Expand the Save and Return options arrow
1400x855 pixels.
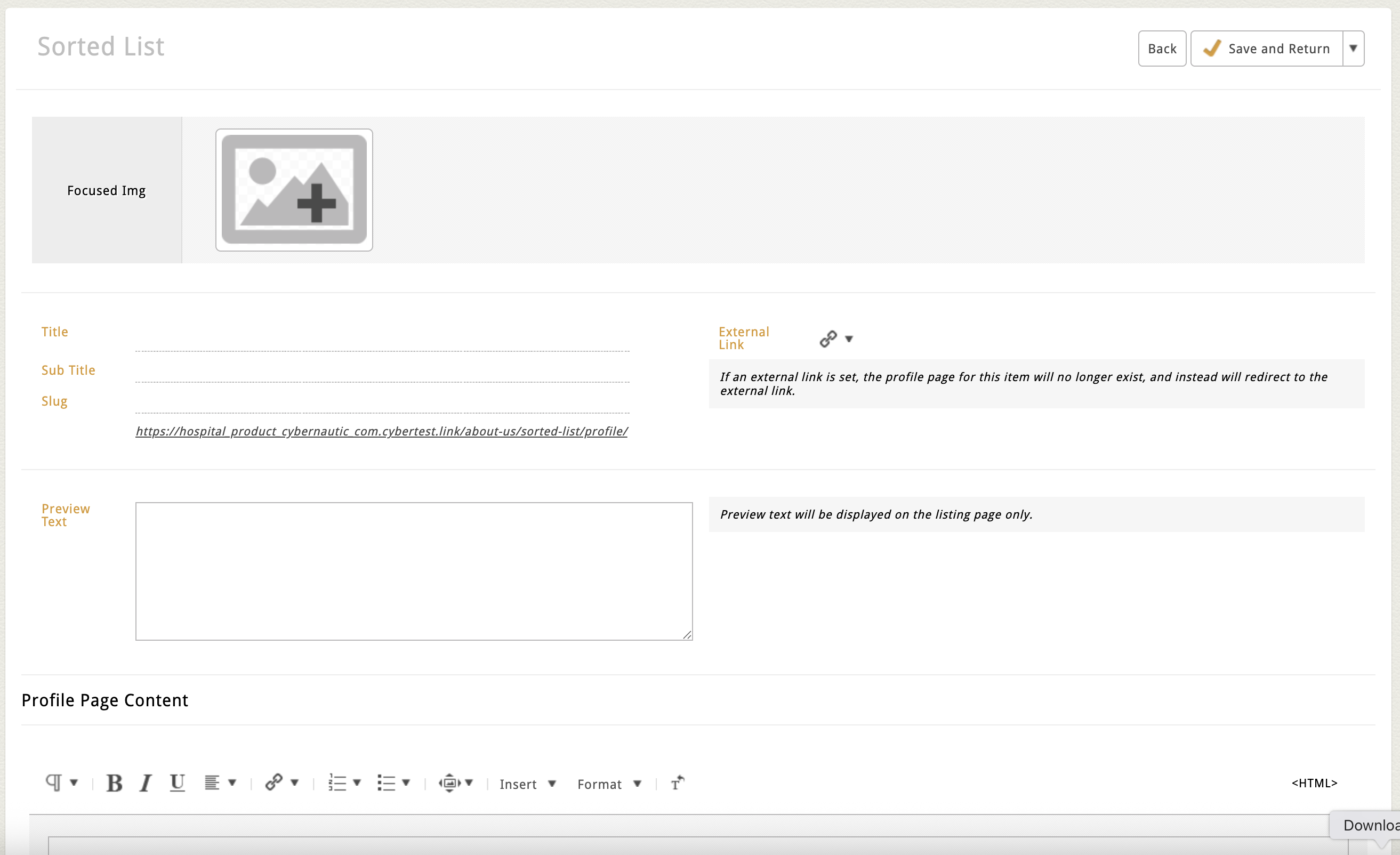click(1353, 49)
